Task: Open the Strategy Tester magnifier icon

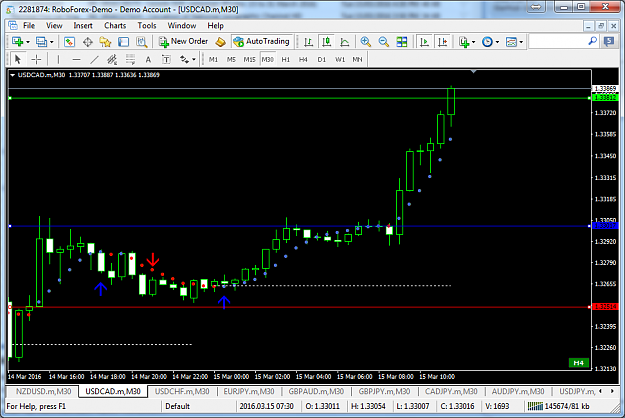Action: pos(142,42)
